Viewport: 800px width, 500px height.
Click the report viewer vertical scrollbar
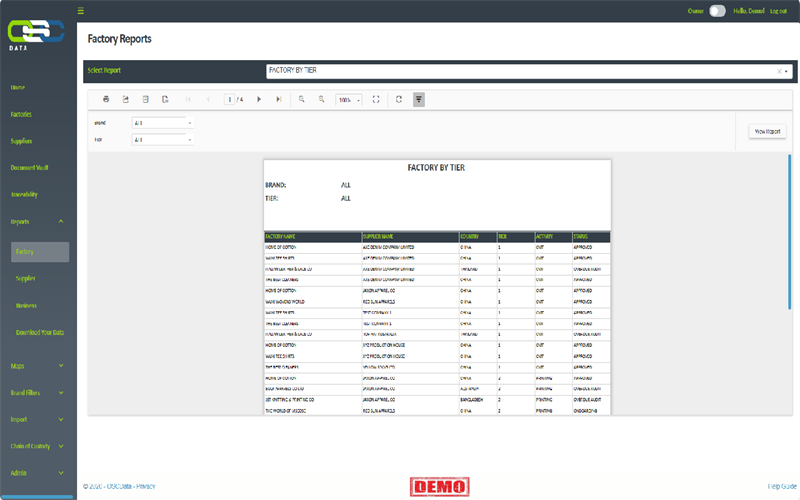tap(790, 232)
